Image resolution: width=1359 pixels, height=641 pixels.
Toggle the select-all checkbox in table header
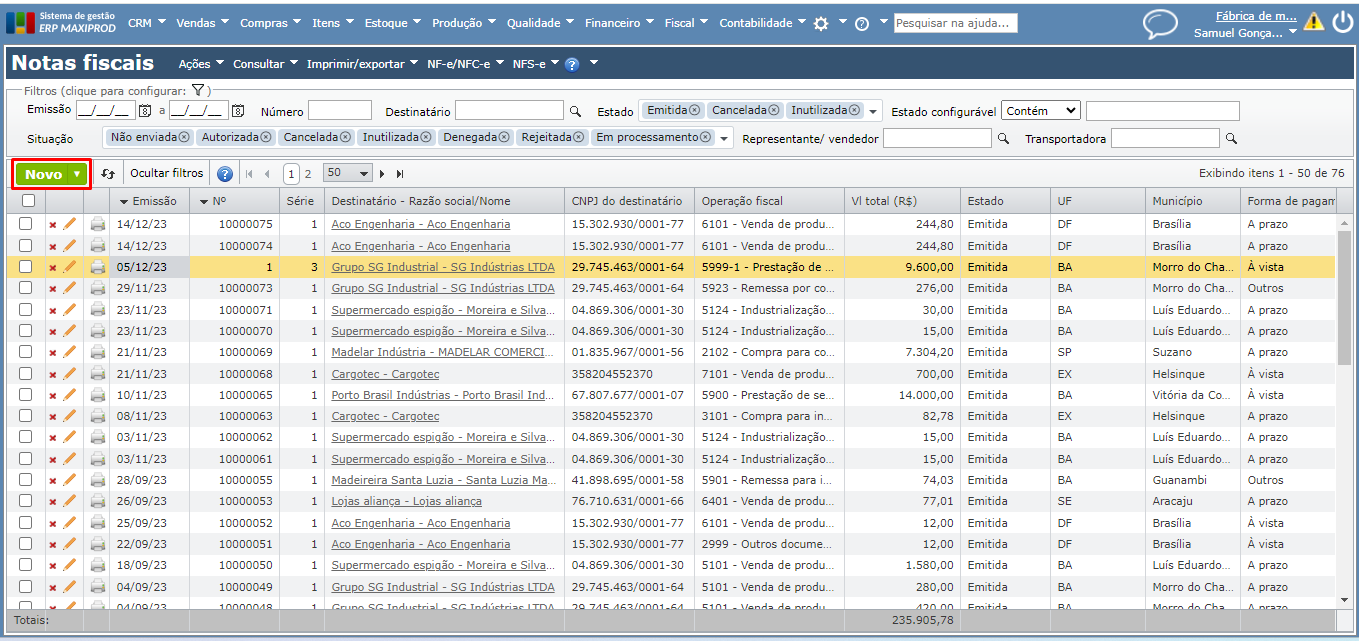click(x=28, y=201)
